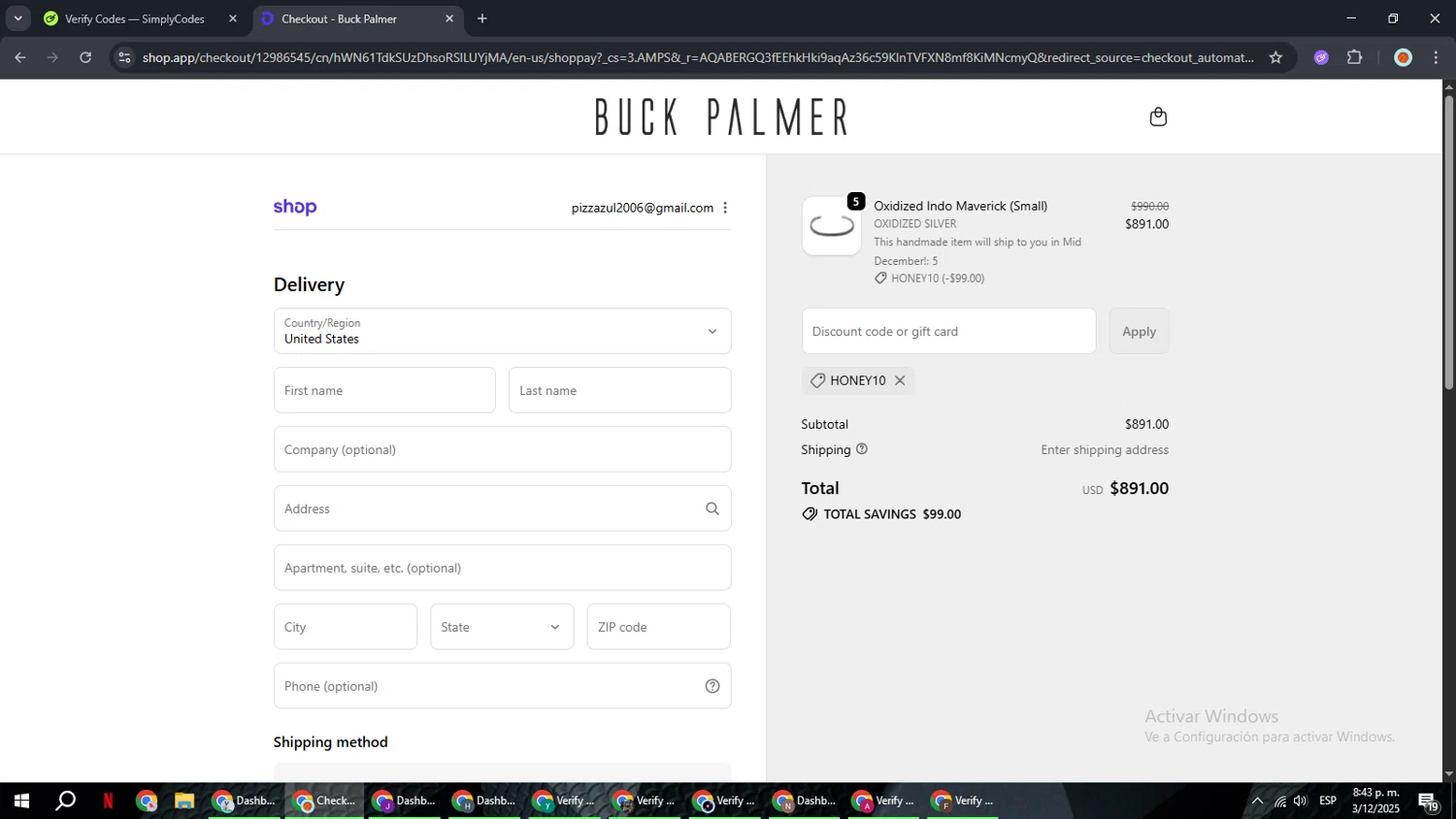Click the HONEY10 (-$99.00) line text
This screenshot has height=819, width=1456.
click(x=938, y=278)
